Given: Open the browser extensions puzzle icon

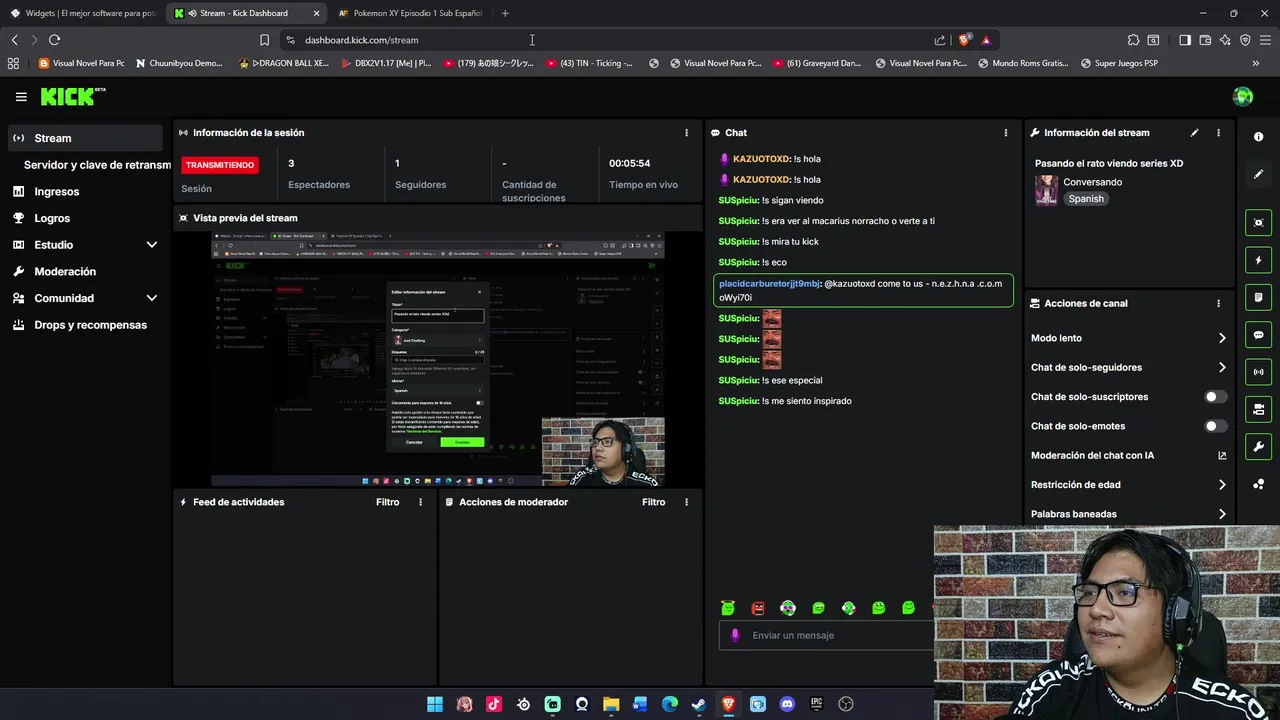Looking at the screenshot, I should coord(1133,40).
